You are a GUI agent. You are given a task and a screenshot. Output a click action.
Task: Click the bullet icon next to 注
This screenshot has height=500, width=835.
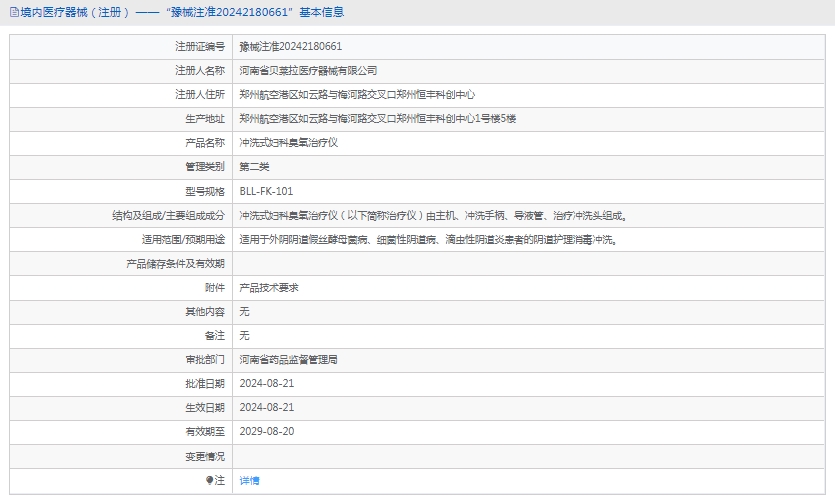209,480
